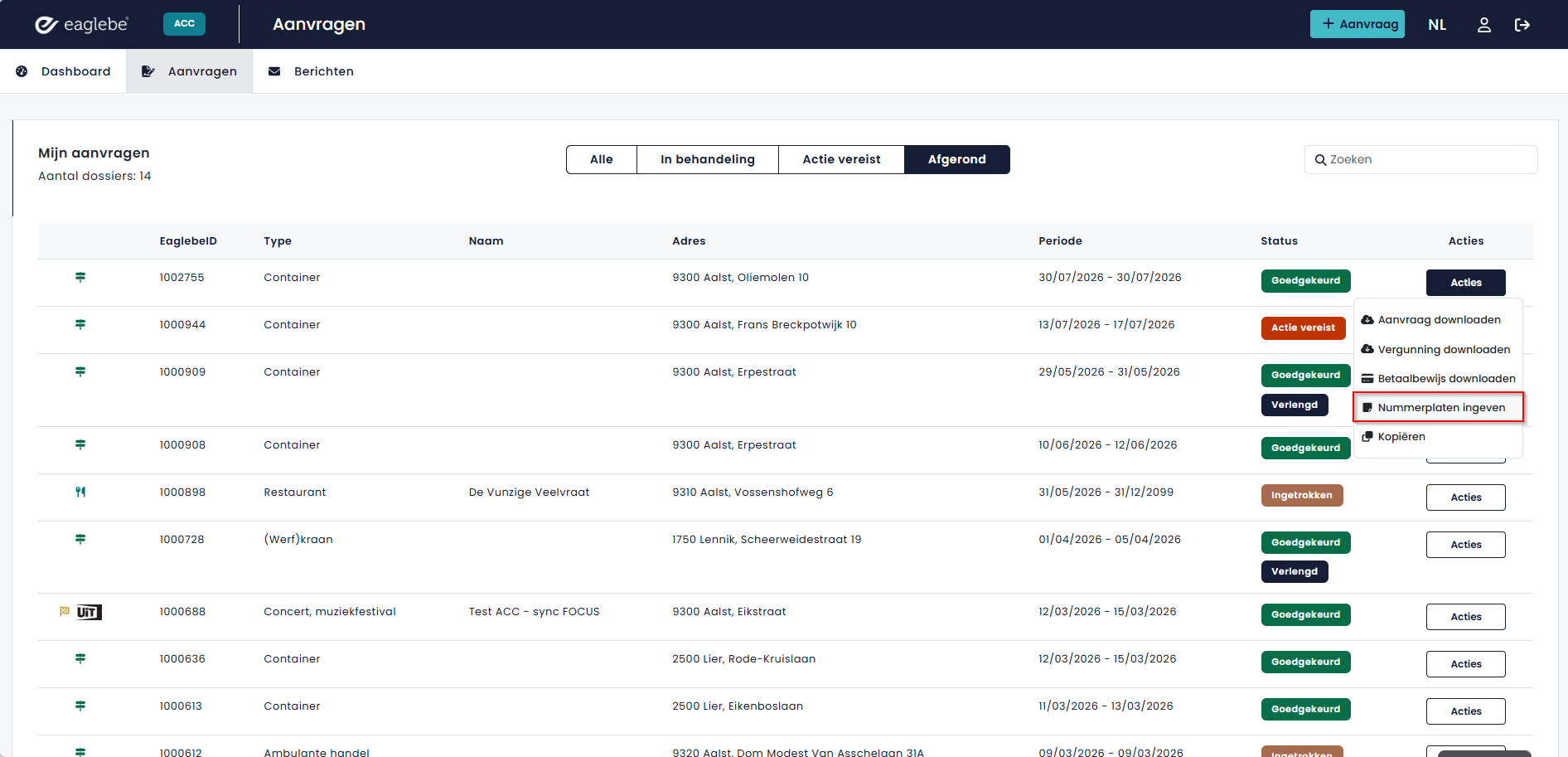Click the UiT logo for dossier 1000688
This screenshot has width=1568, height=757.
(89, 612)
